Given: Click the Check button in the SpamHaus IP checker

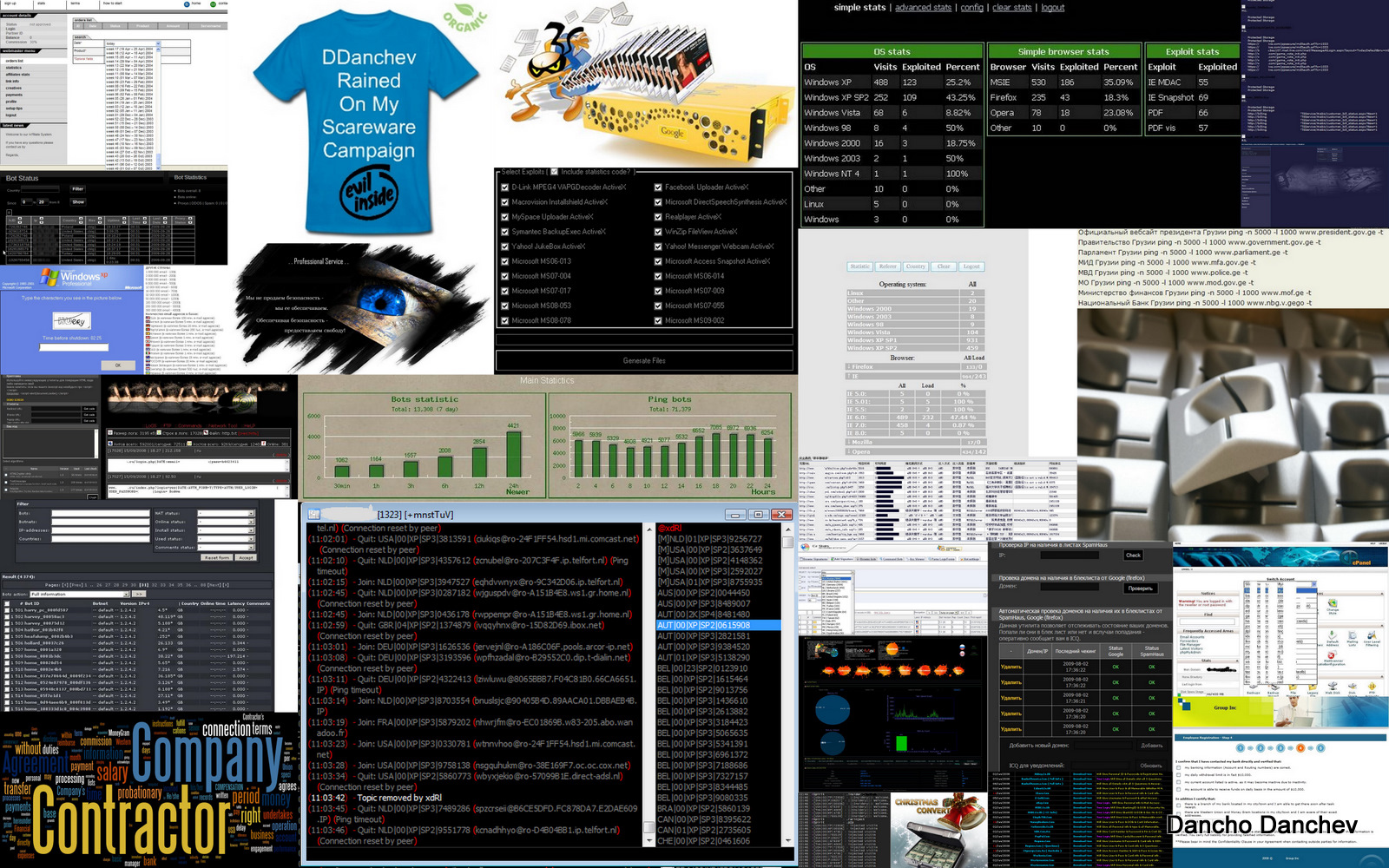Looking at the screenshot, I should (x=1133, y=556).
